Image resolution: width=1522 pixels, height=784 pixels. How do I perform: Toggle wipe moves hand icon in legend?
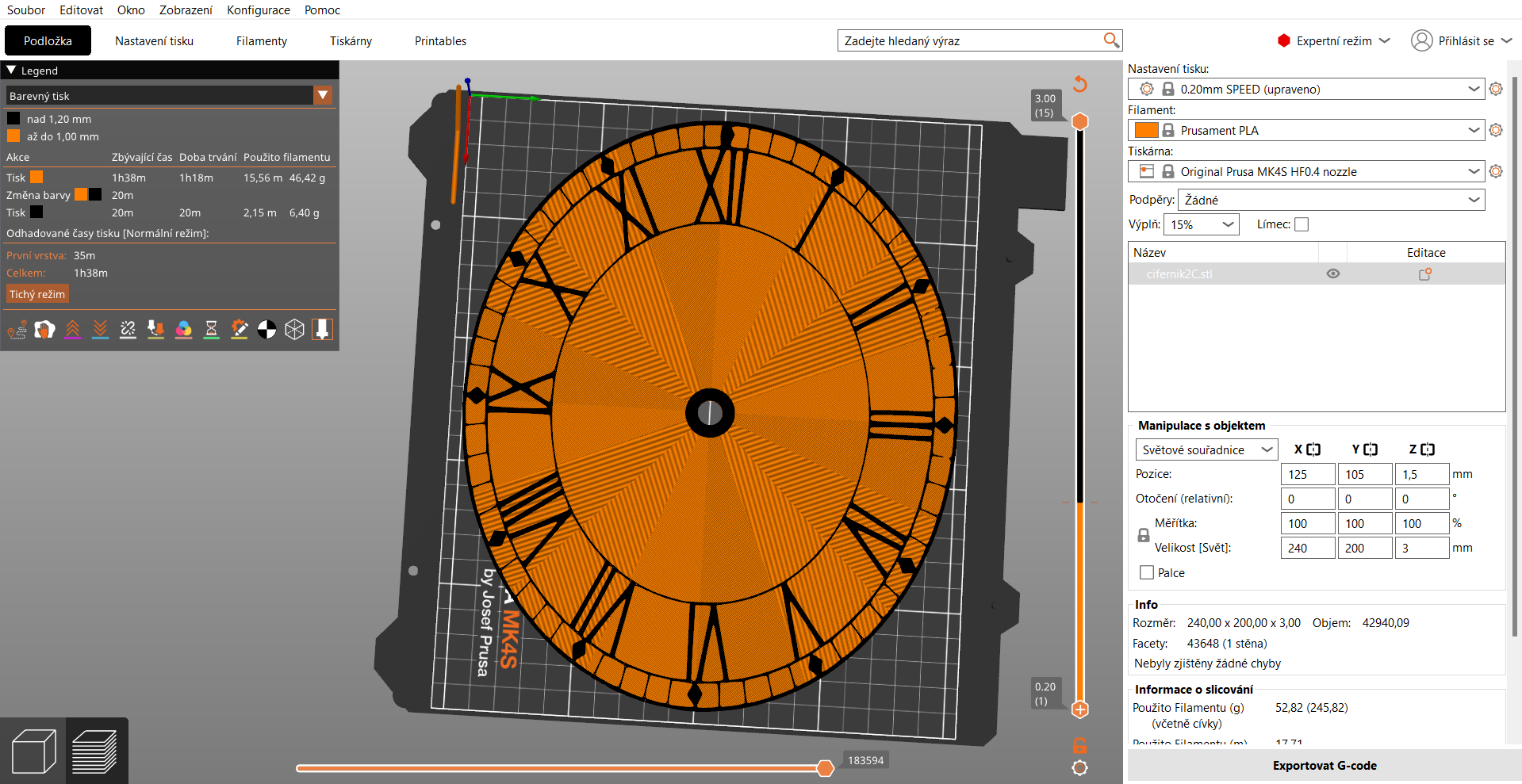point(44,330)
